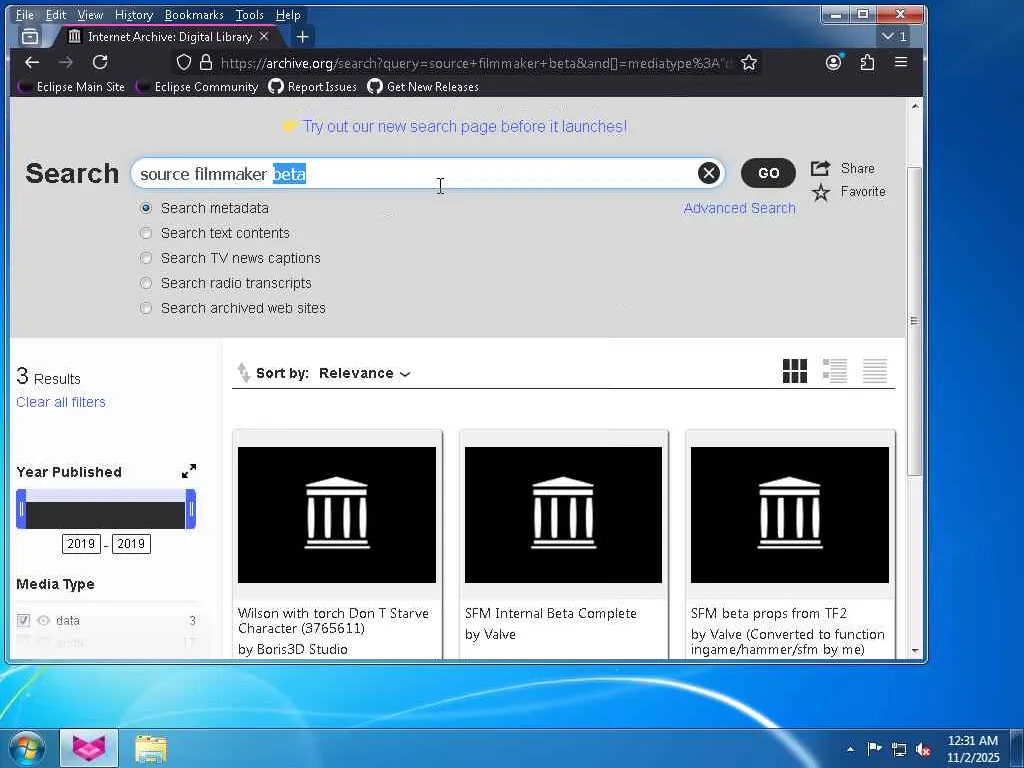
Task: Open the list all tabs dropdown
Action: tap(893, 36)
